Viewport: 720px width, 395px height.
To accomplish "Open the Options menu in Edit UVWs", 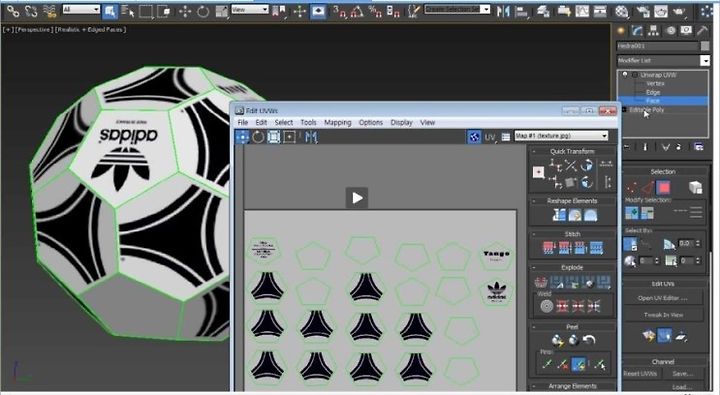I will (x=371, y=122).
